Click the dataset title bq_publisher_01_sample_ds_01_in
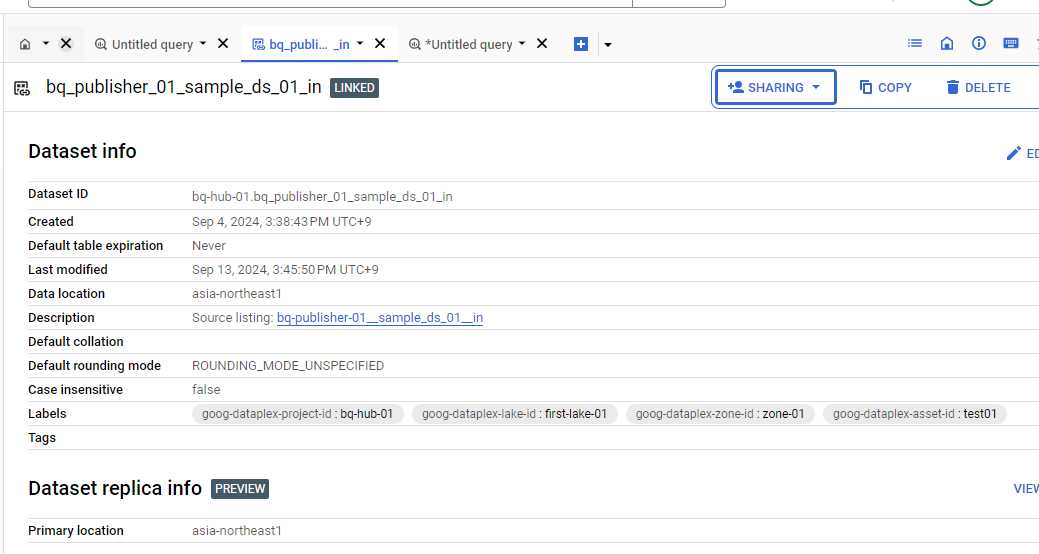Image resolution: width=1039 pixels, height=554 pixels. point(184,87)
